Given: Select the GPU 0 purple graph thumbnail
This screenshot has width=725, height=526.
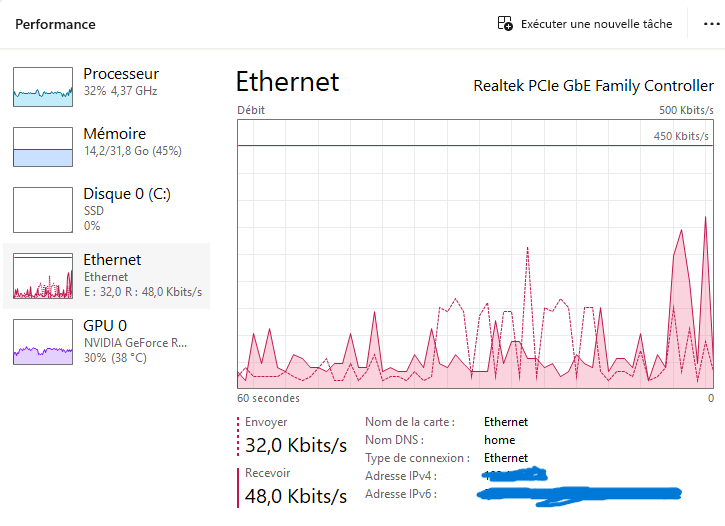Looking at the screenshot, I should tap(43, 342).
